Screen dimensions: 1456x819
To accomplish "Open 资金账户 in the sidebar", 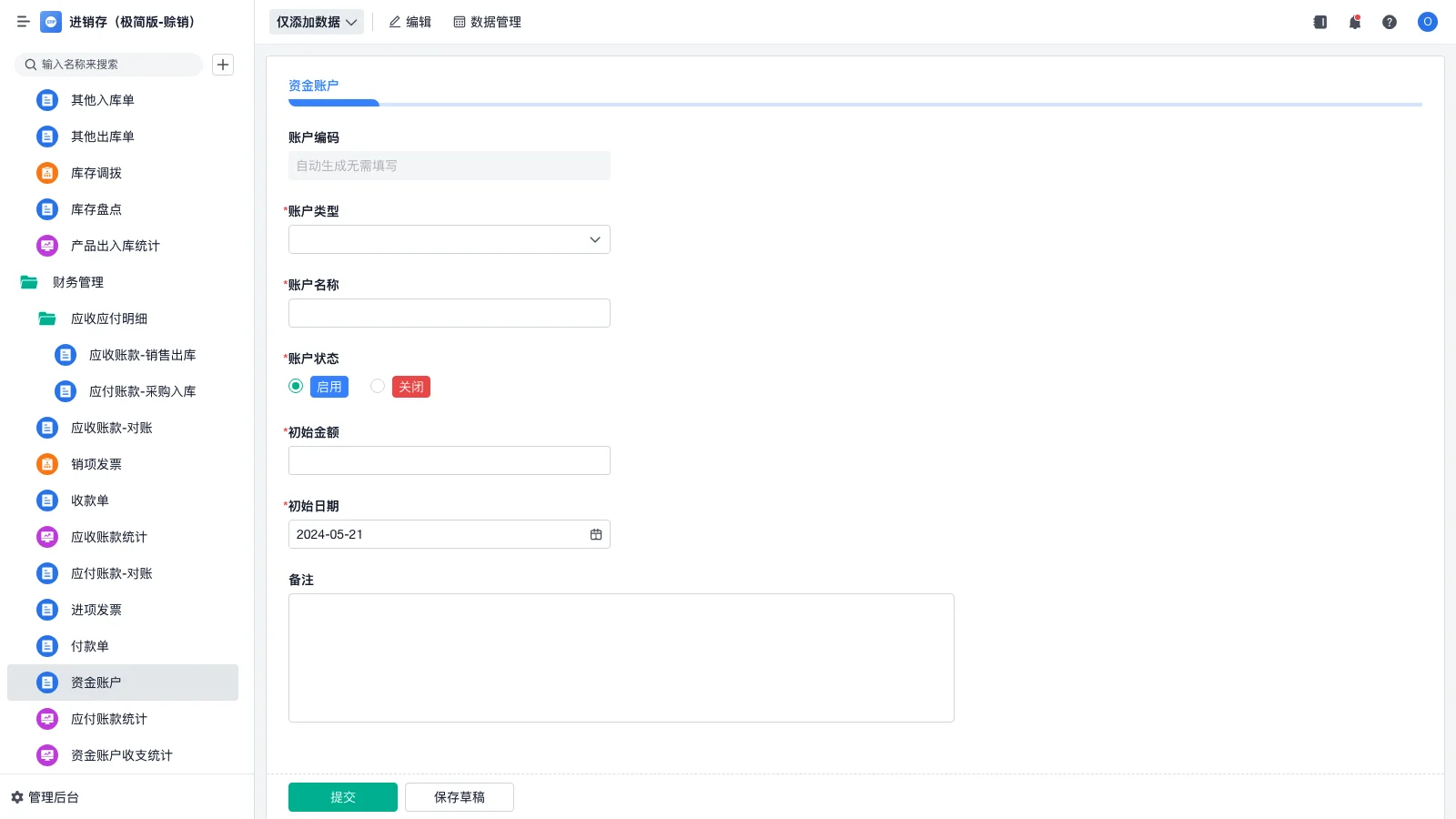I will [x=123, y=682].
